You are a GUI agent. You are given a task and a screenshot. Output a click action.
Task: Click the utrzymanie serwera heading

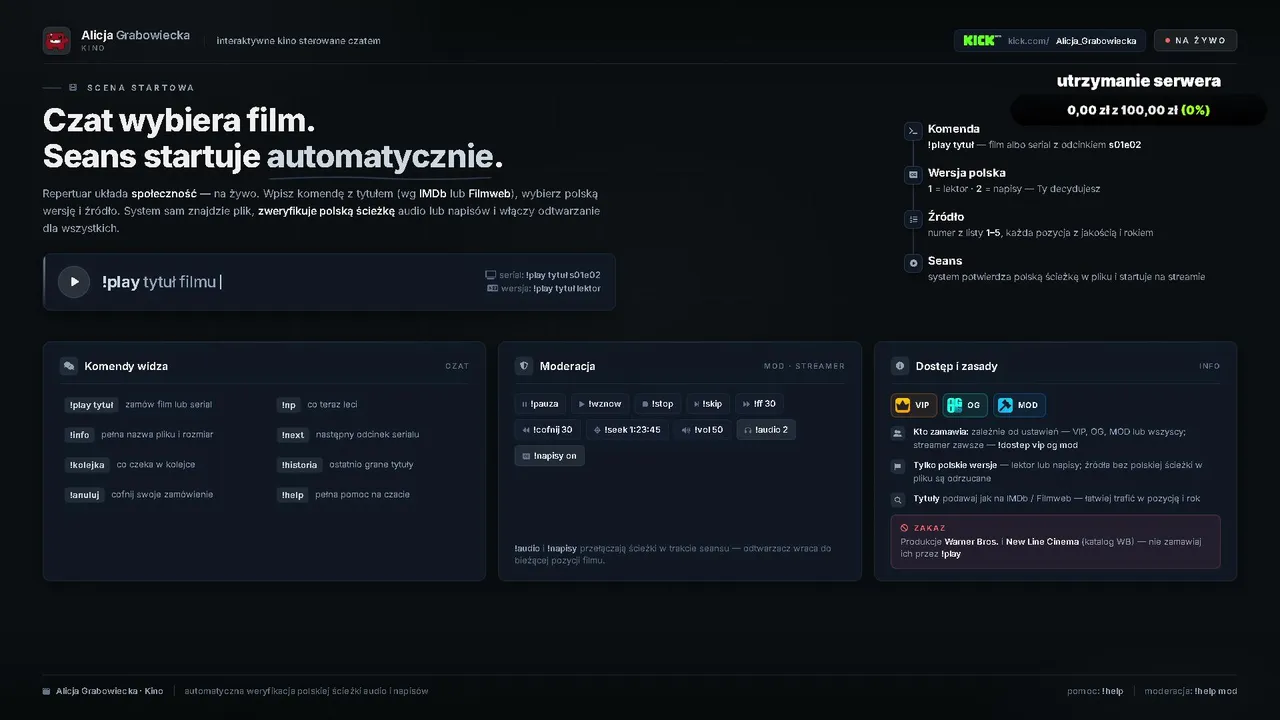click(1138, 81)
